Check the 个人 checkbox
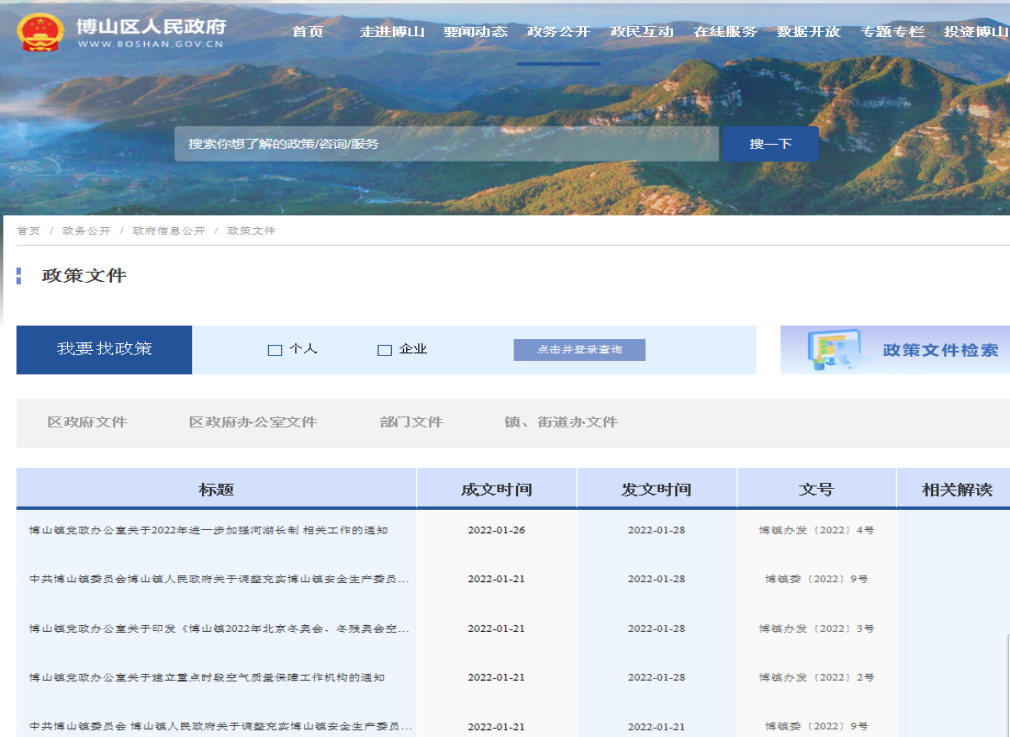Viewport: 1010px width, 737px height. (275, 350)
